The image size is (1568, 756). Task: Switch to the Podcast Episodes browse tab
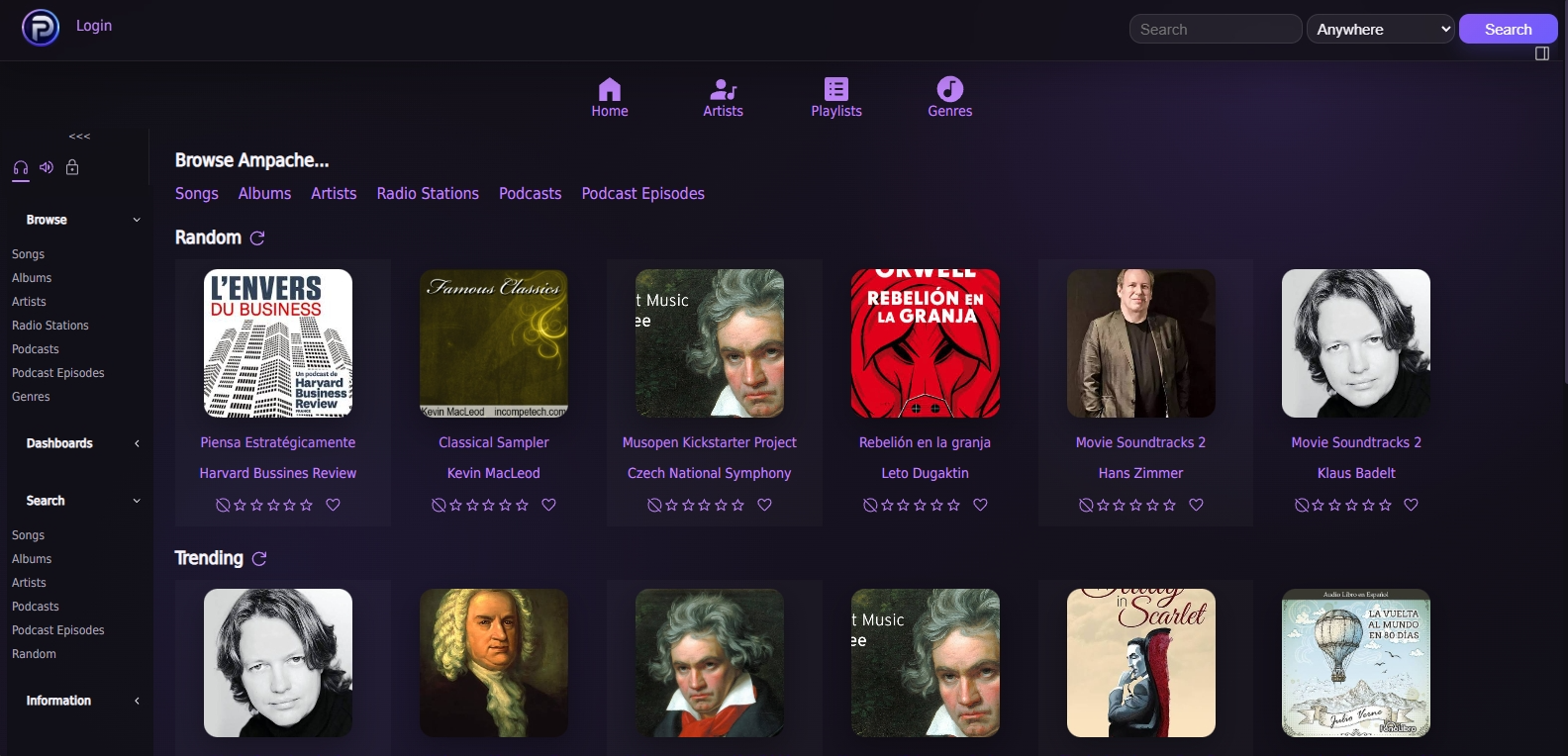643,194
